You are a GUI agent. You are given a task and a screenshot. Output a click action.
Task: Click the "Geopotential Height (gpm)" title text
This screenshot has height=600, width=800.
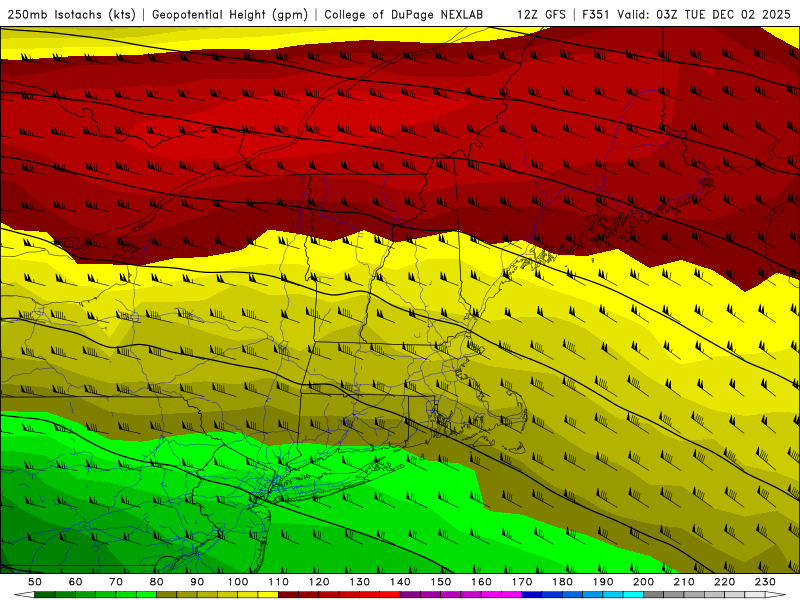(x=230, y=14)
